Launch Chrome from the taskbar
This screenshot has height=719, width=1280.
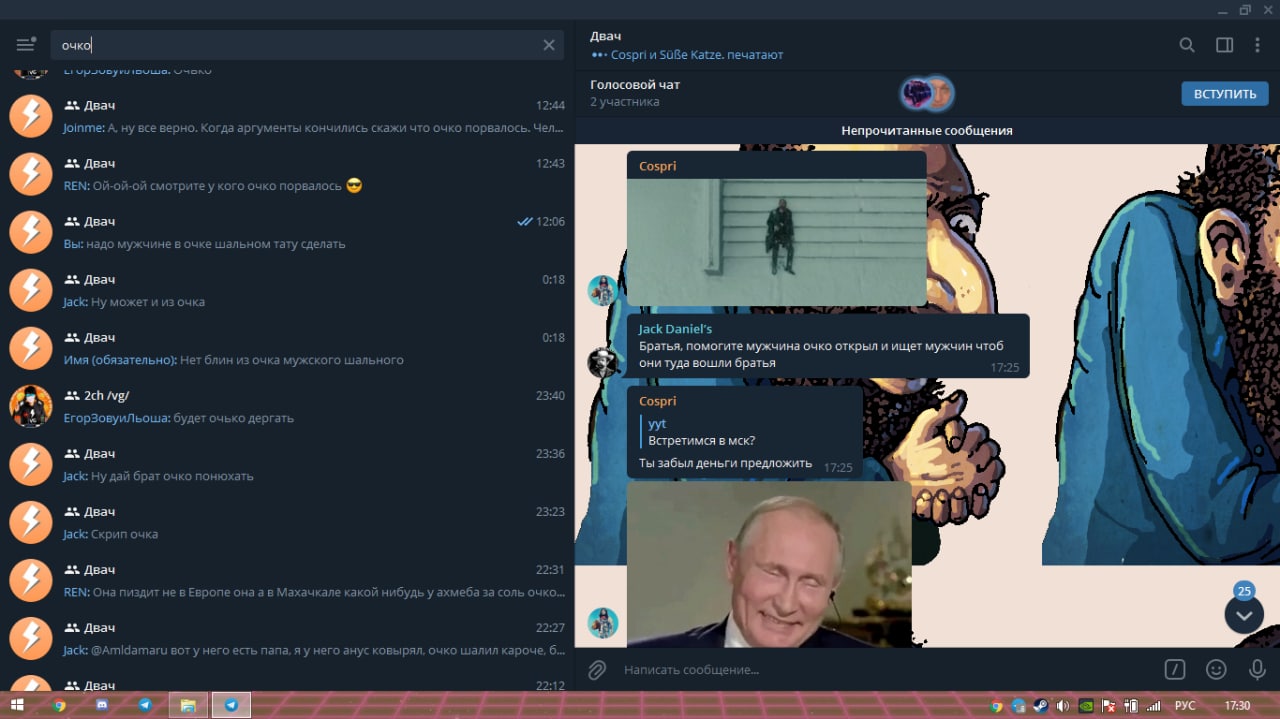[x=59, y=705]
